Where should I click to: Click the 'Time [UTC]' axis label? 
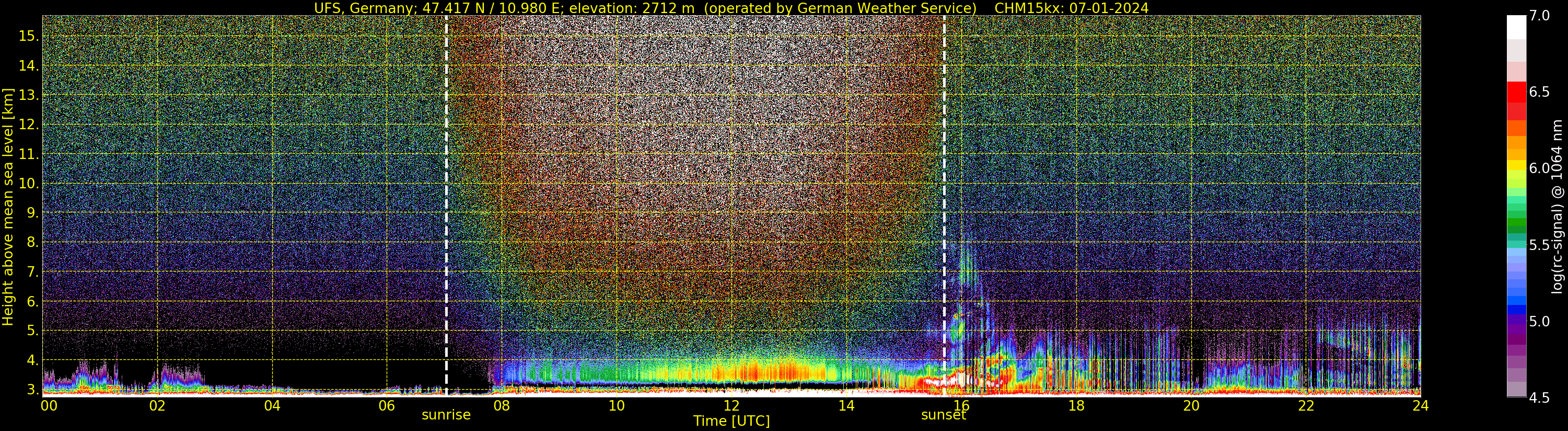731,421
